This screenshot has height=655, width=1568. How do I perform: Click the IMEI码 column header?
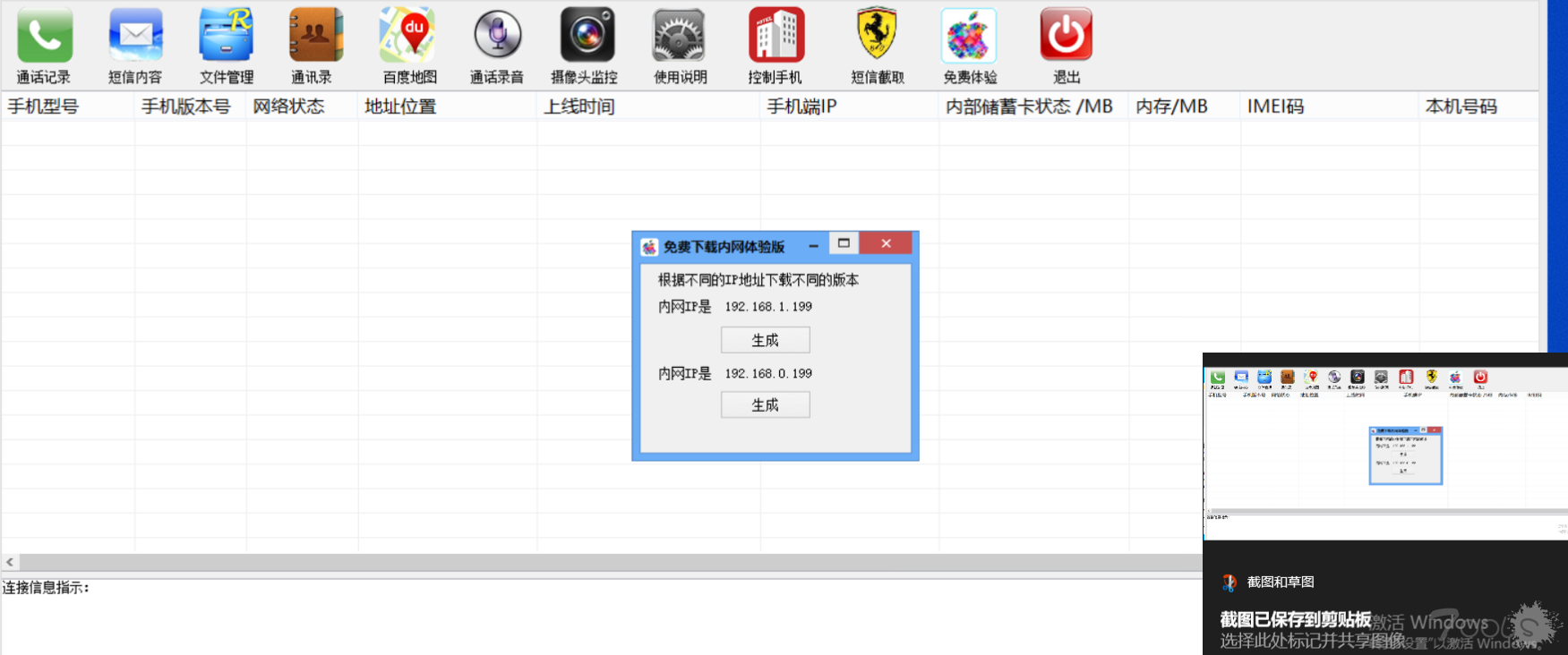coord(1330,106)
